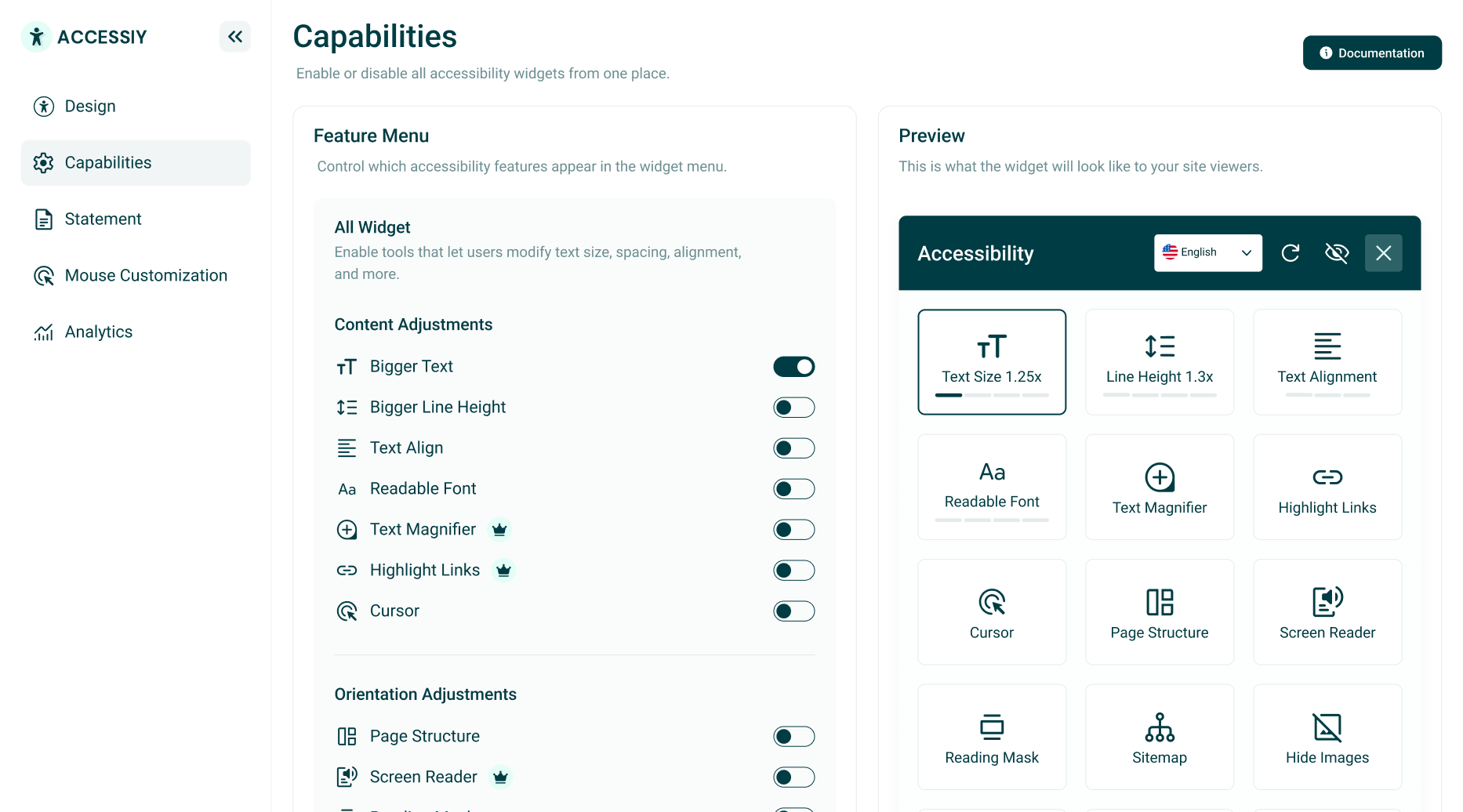Click the Mouse Customization cursor icon
Image resolution: width=1463 pixels, height=812 pixels.
tap(45, 275)
